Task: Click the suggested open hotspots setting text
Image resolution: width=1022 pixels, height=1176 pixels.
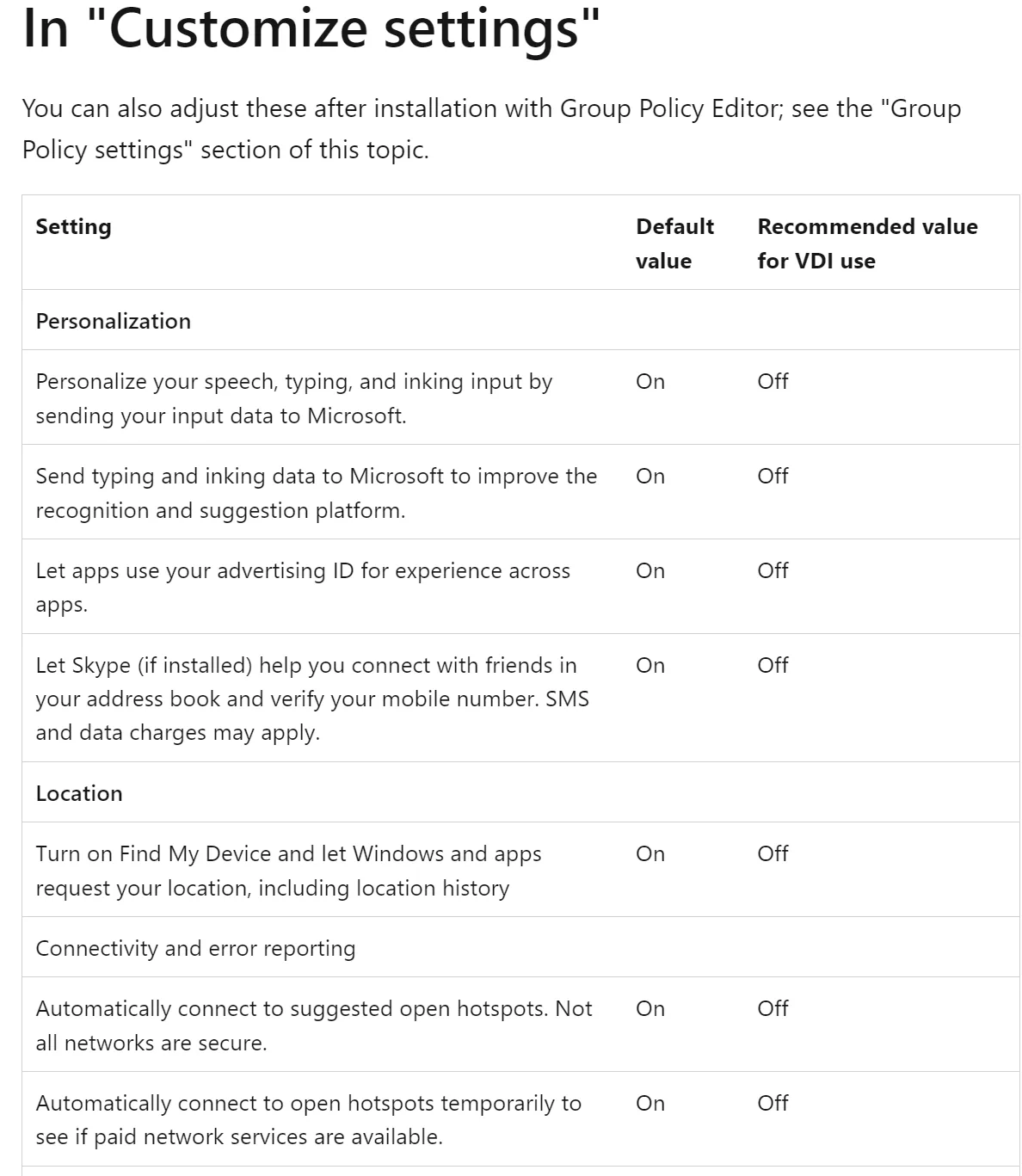Action: pos(314,1025)
